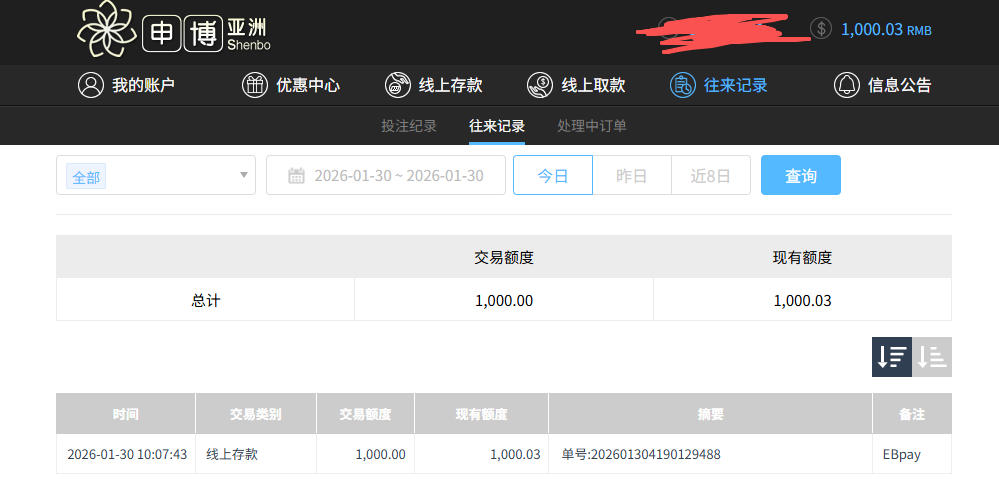Click the 查询 search button
The width and height of the screenshot is (999, 484).
pyautogui.click(x=801, y=175)
